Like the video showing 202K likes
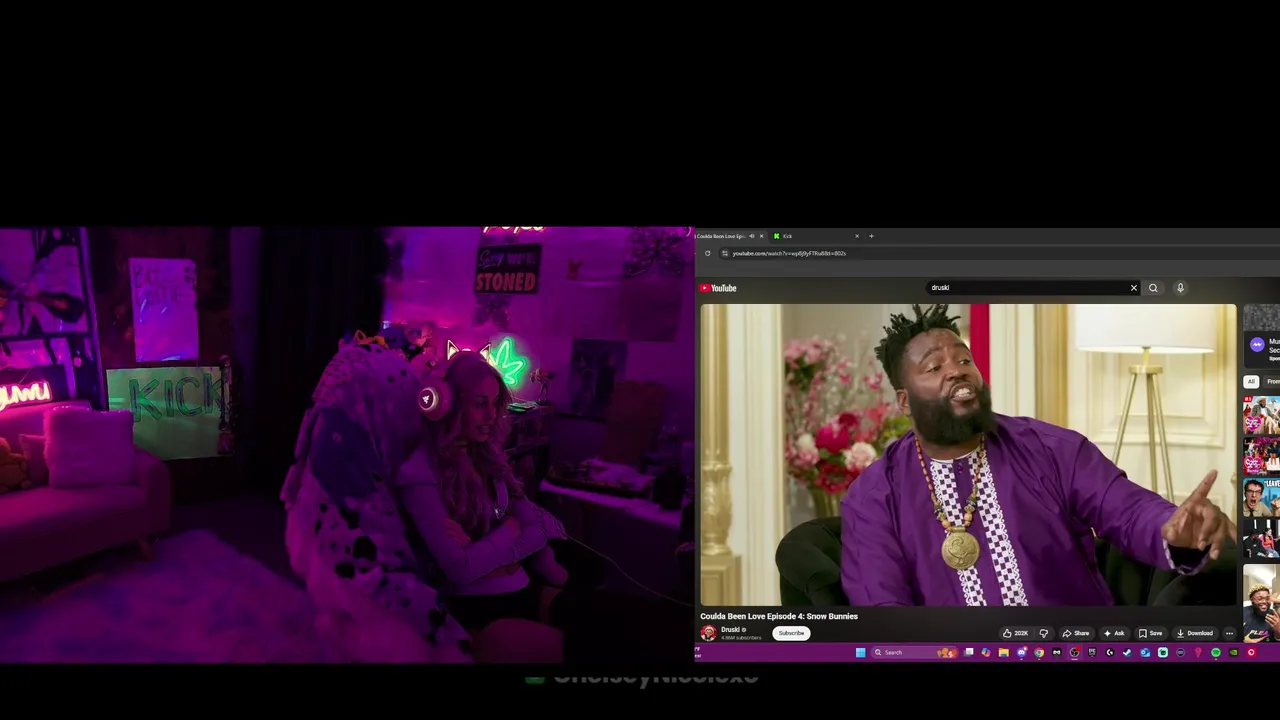The width and height of the screenshot is (1280, 720). click(1014, 633)
